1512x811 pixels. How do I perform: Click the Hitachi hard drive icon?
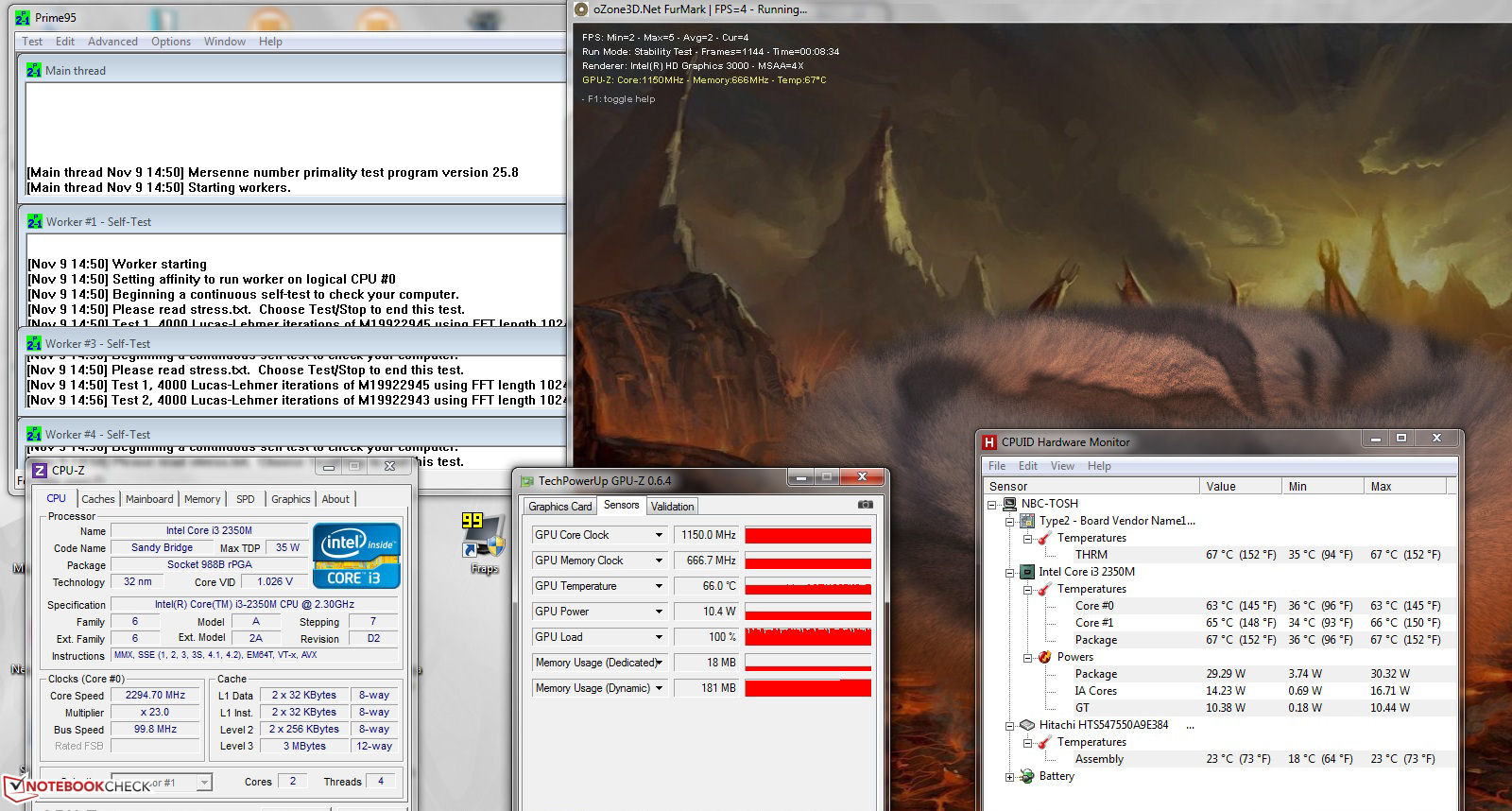tap(1027, 725)
